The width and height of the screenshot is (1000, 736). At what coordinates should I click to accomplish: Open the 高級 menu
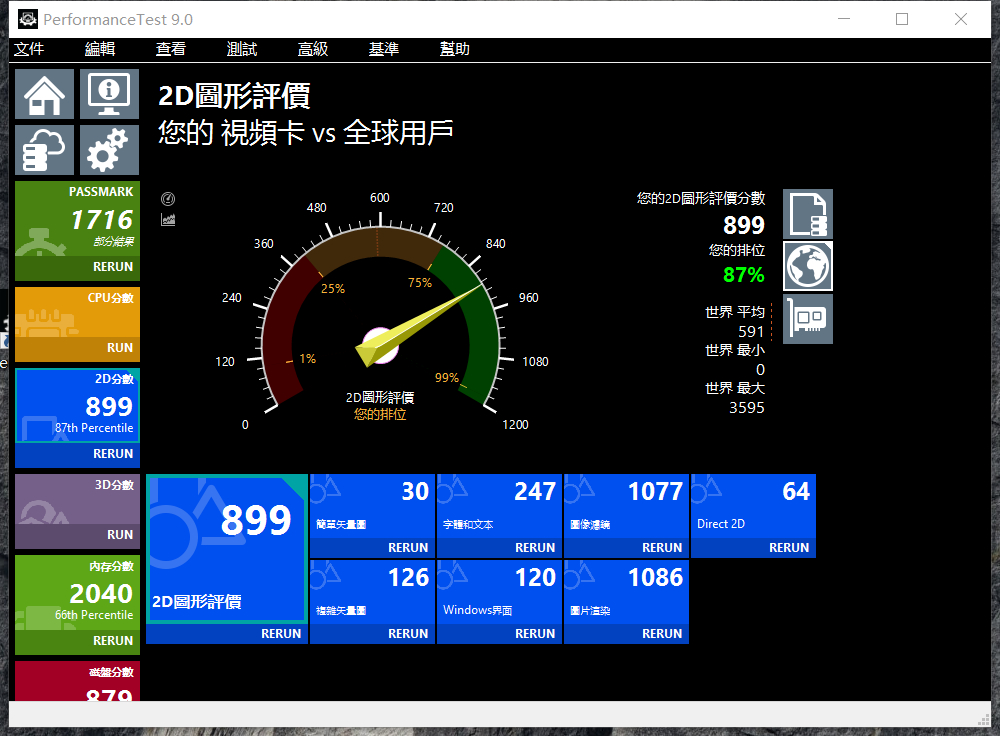313,49
